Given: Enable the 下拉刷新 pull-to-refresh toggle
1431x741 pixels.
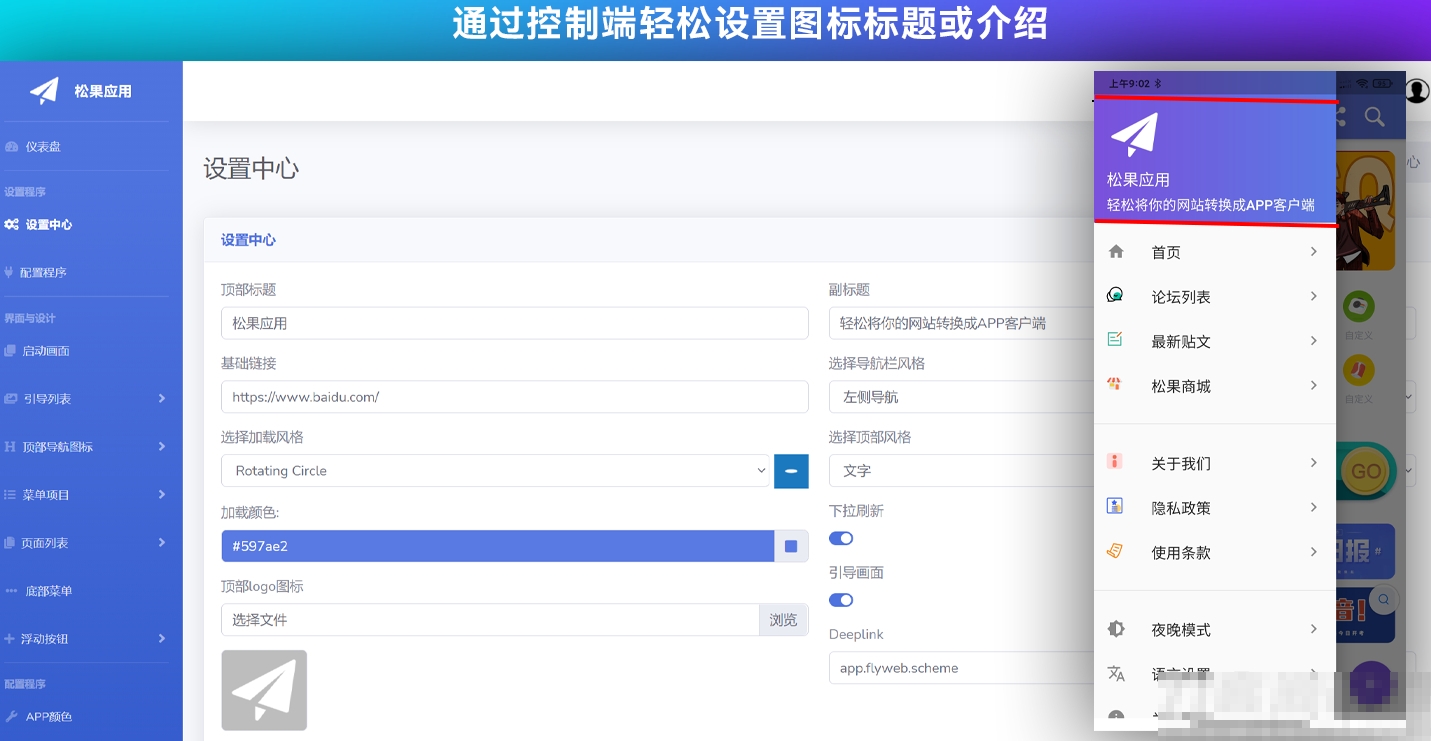Looking at the screenshot, I should (841, 538).
